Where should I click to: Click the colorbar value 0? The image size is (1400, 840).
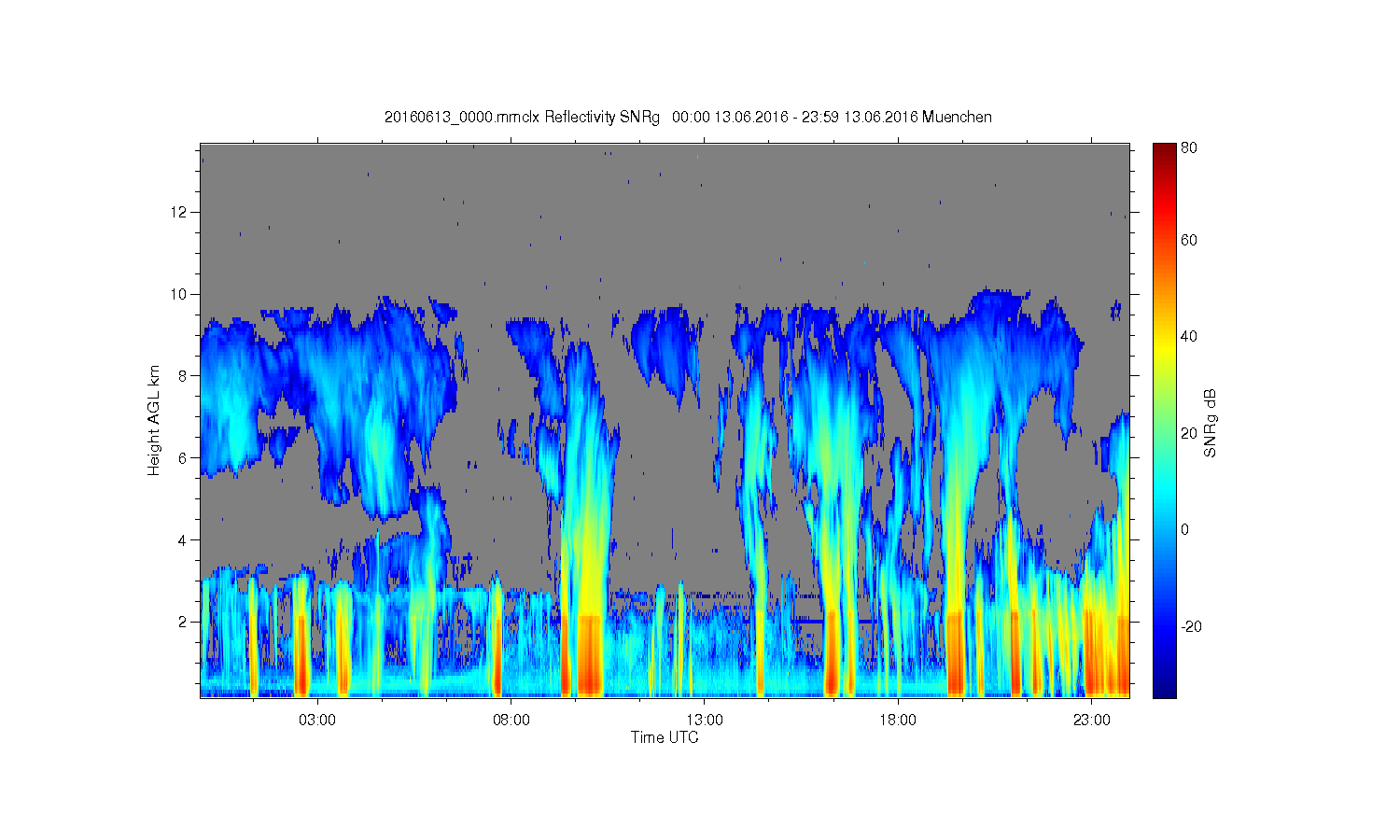[1185, 529]
